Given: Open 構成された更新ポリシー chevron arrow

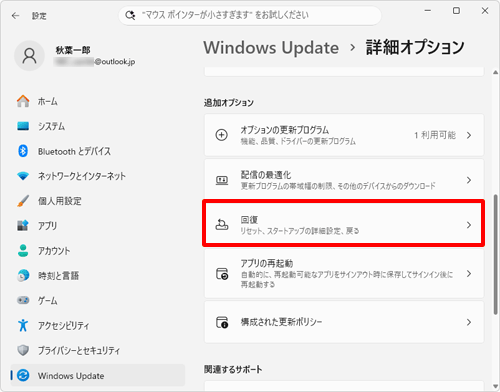Looking at the screenshot, I should [x=469, y=322].
